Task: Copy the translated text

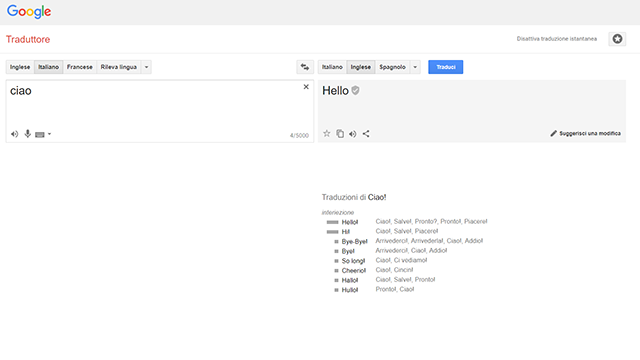Action: coord(340,133)
